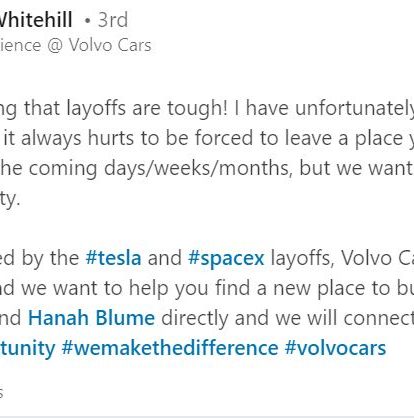414x418 pixels.
Task: Open the #wemakethedifference hashtag
Action: (x=170, y=348)
